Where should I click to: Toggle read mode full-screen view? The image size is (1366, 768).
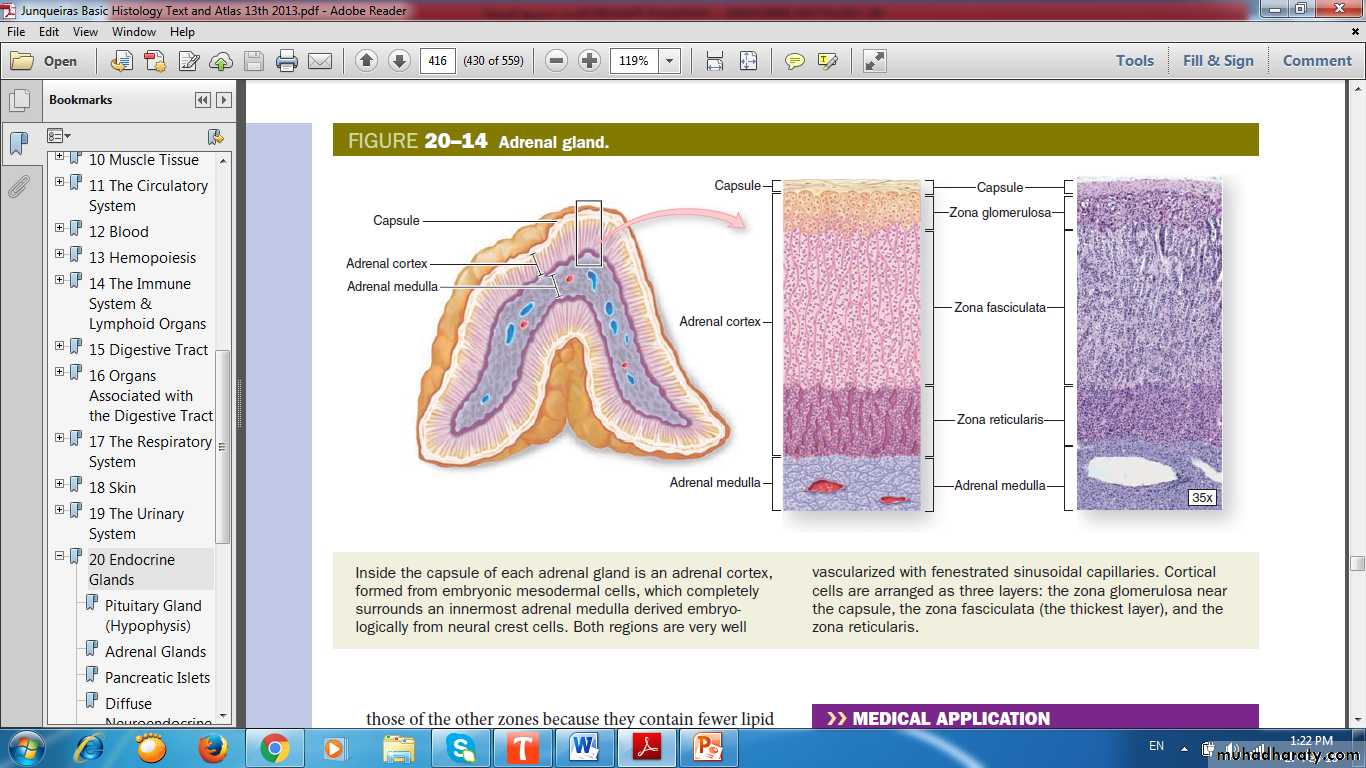[875, 61]
